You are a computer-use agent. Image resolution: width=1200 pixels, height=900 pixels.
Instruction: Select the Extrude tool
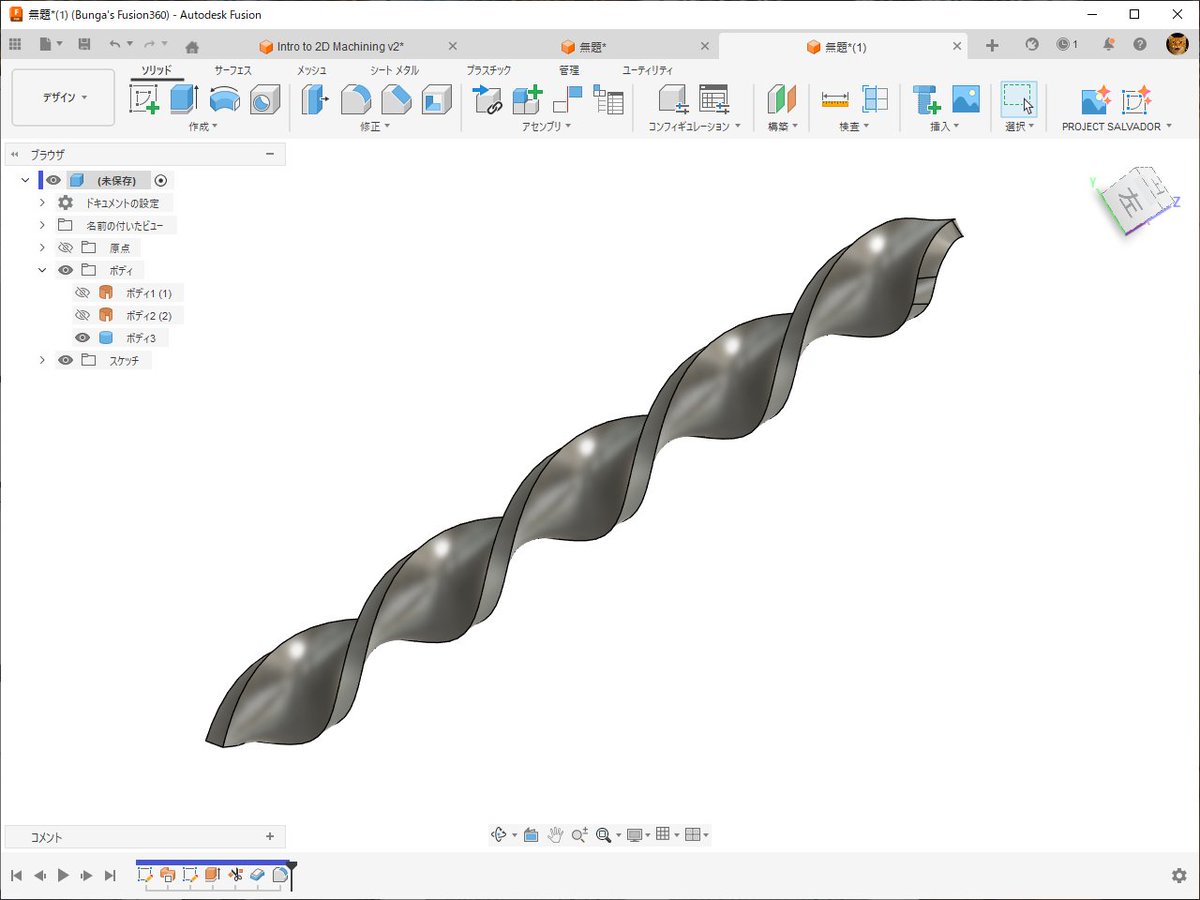pos(182,98)
